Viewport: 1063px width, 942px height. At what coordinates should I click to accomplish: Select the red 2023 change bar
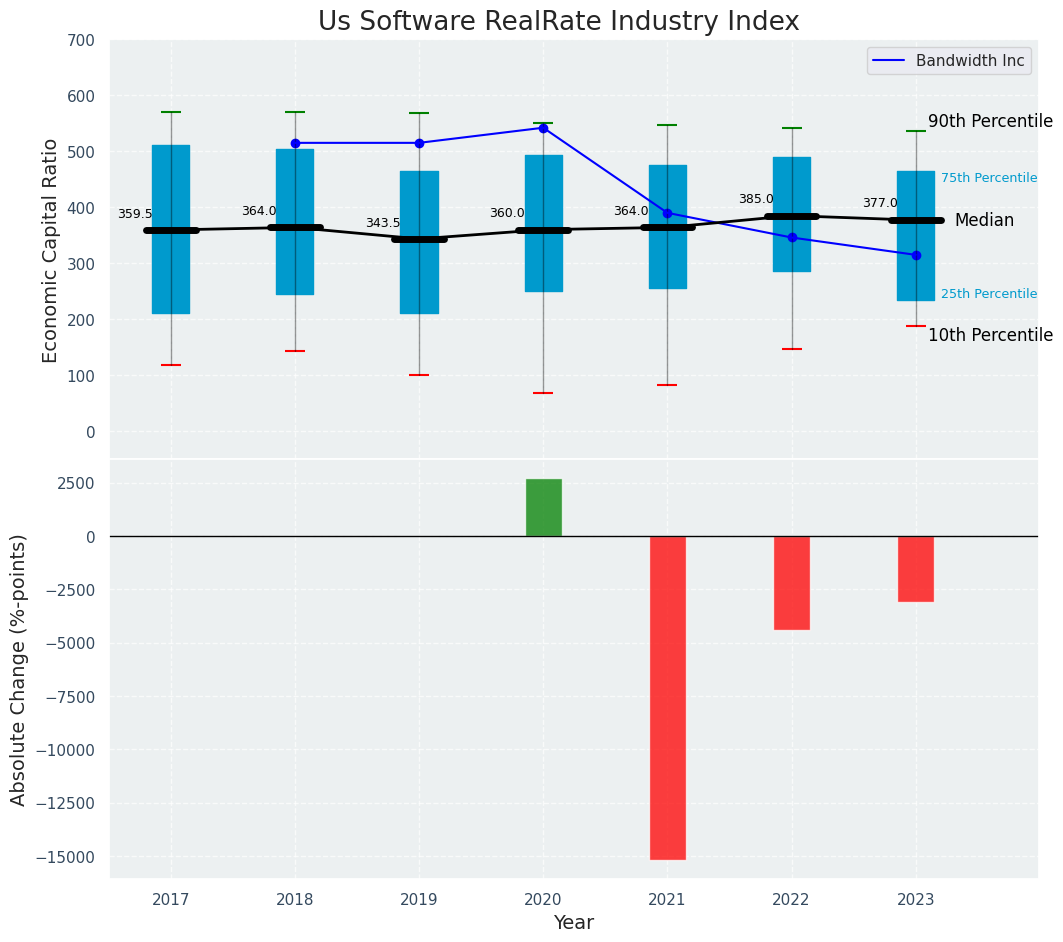tap(916, 569)
